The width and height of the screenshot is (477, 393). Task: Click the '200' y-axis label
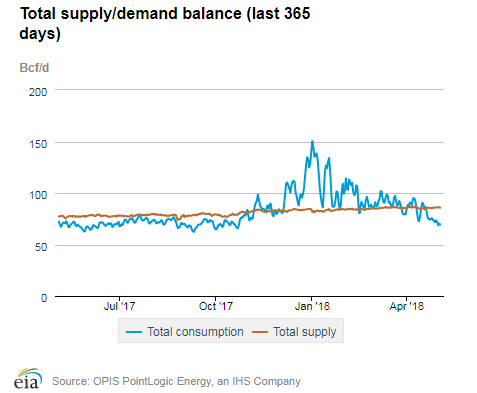[38, 92]
